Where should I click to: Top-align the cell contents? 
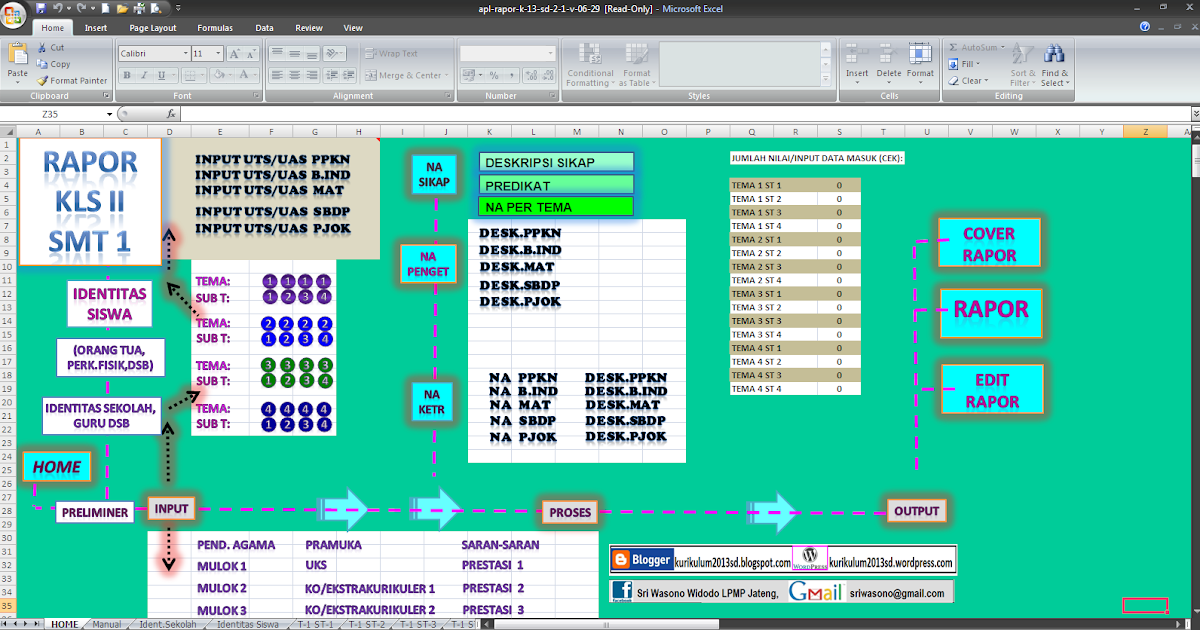click(x=278, y=53)
